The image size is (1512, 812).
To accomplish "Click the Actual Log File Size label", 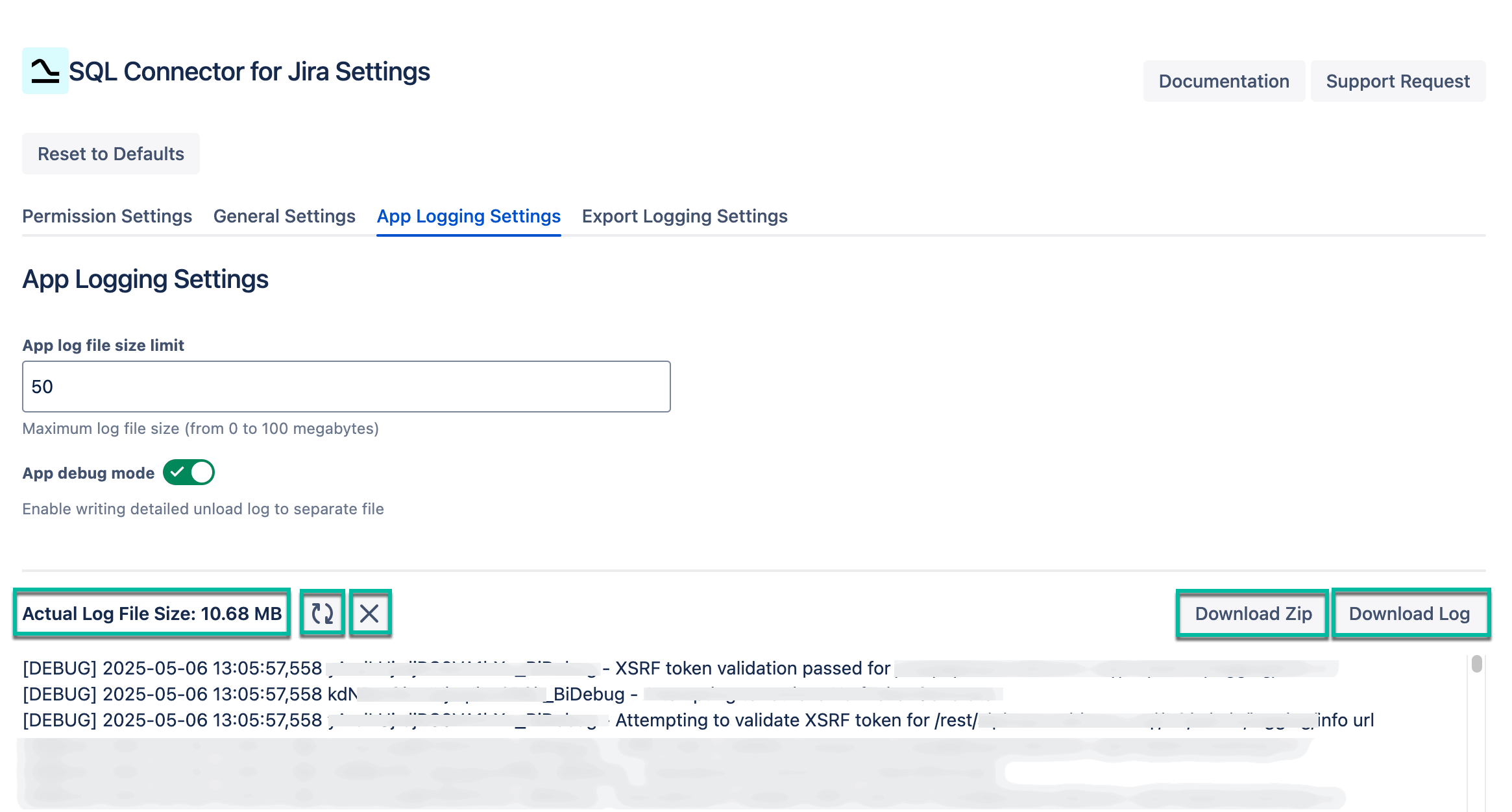I will [152, 613].
